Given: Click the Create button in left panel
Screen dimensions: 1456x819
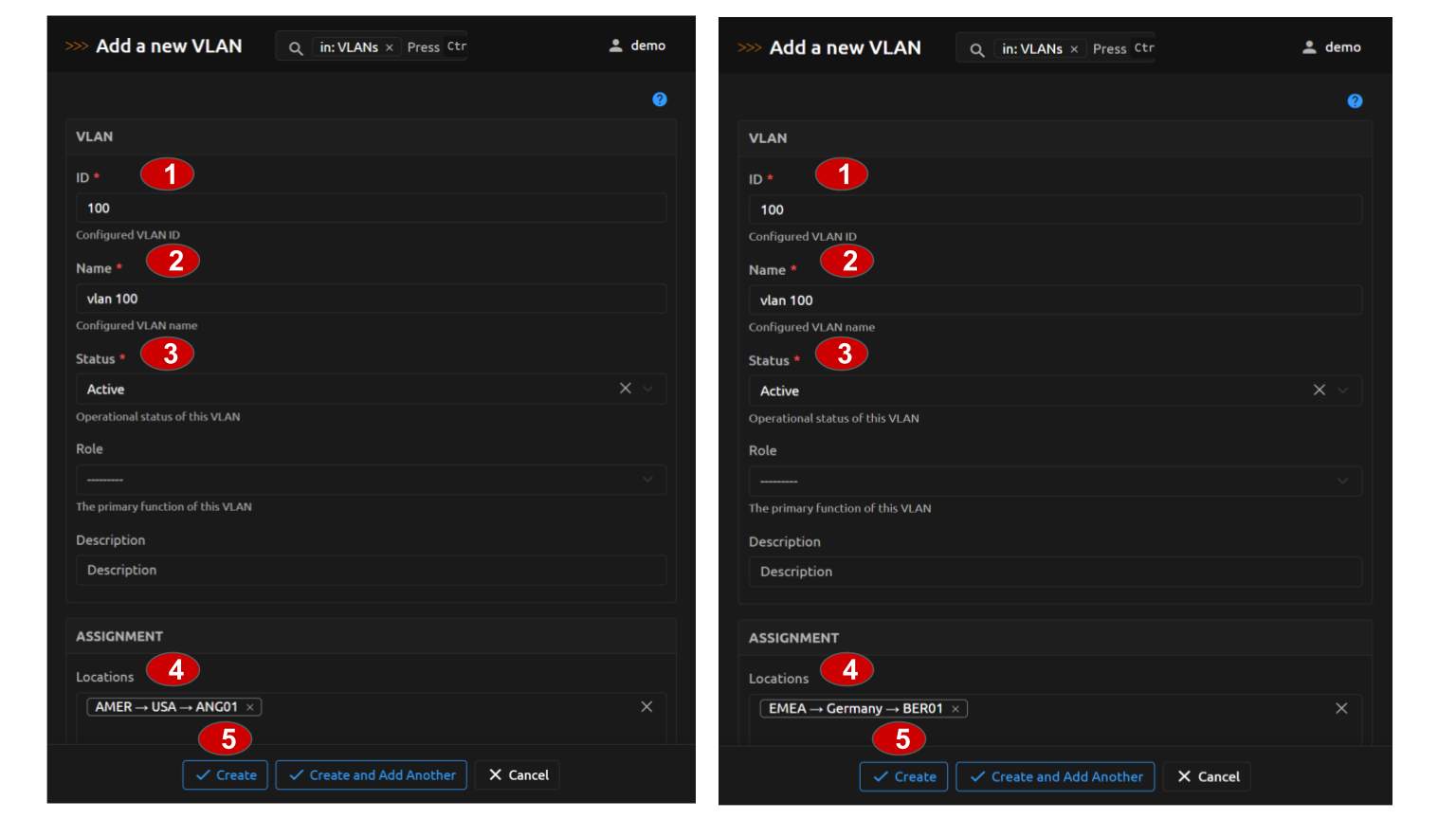Looking at the screenshot, I should coord(226,775).
